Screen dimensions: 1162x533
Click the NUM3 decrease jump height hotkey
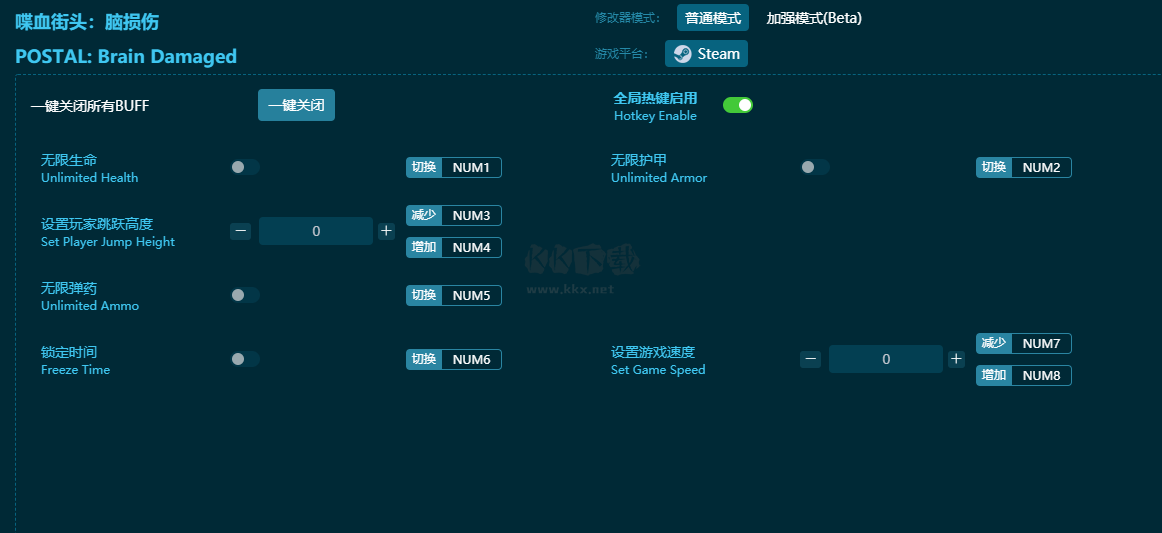click(454, 216)
